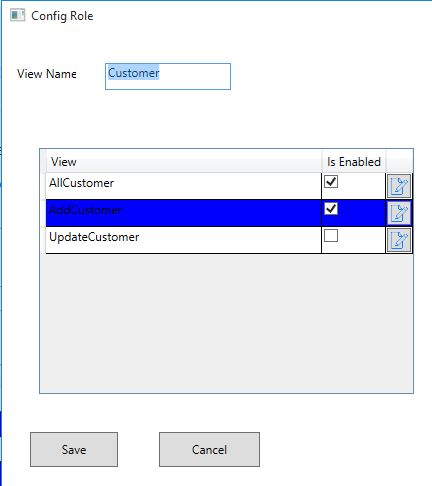Click the Cancel button
This screenshot has width=432, height=486.
tap(209, 449)
